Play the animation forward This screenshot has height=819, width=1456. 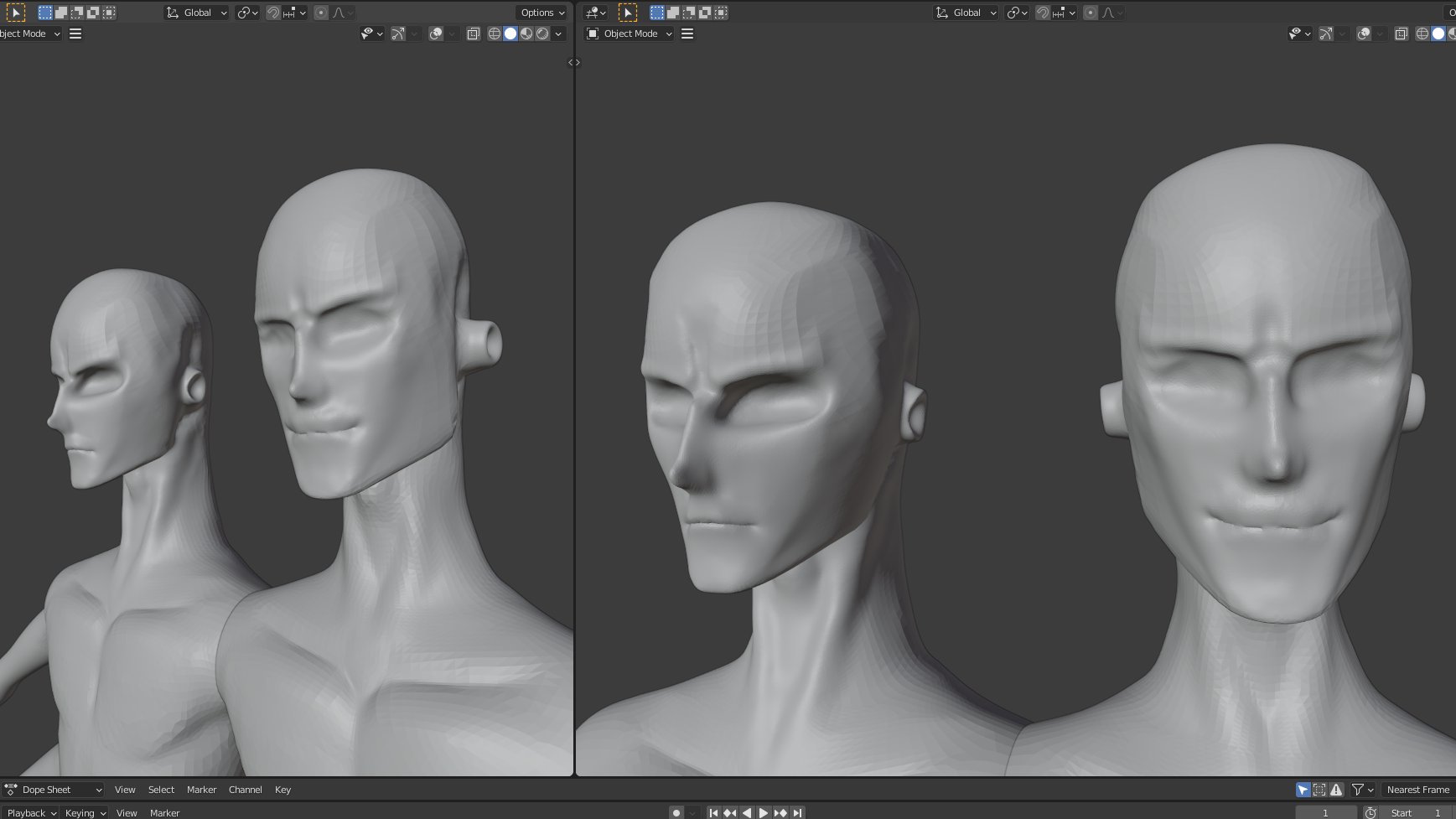(764, 812)
